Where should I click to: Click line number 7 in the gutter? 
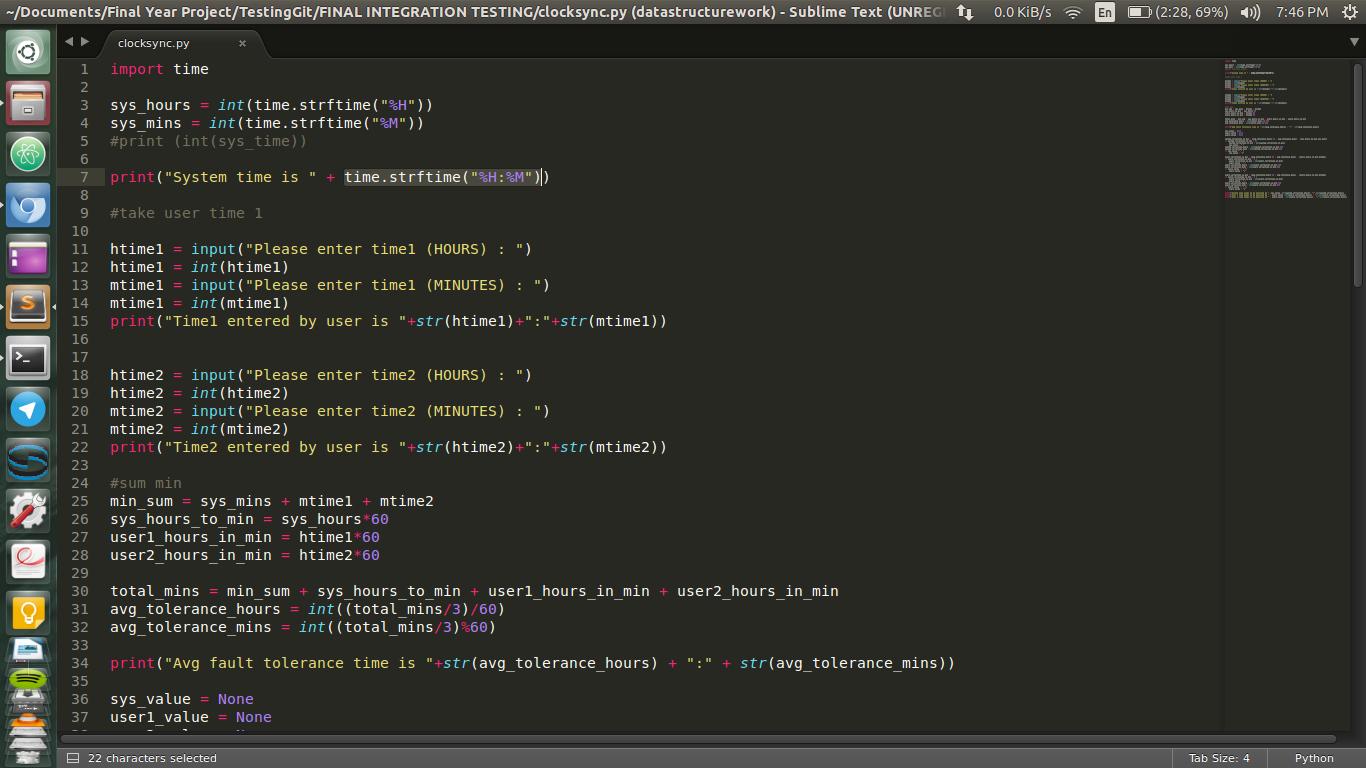(84, 177)
